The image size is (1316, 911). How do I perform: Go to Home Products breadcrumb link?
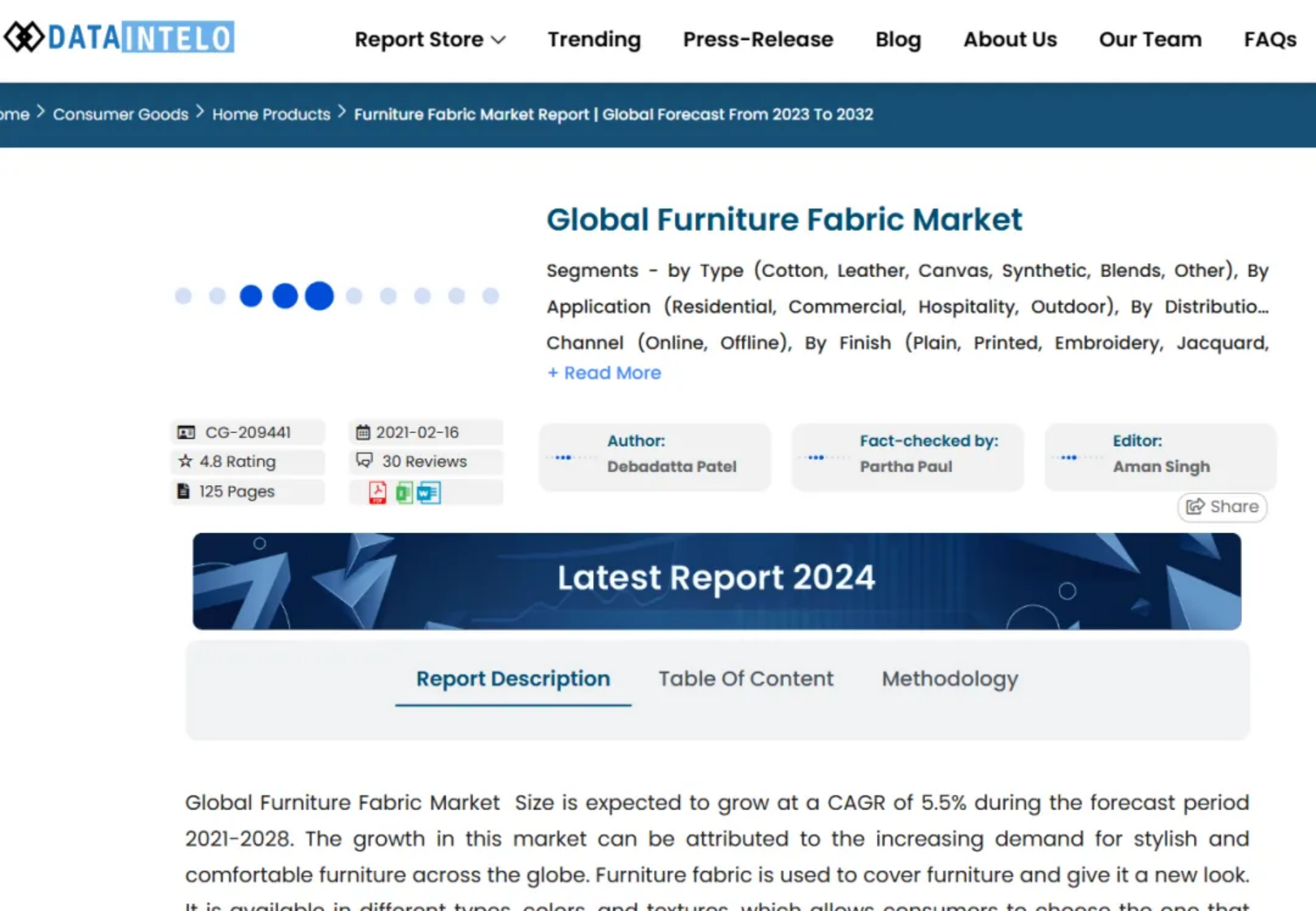point(271,115)
